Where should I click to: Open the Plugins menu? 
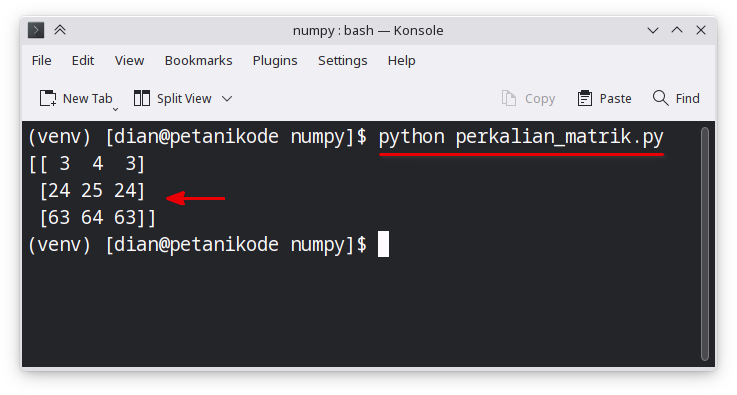pyautogui.click(x=275, y=61)
